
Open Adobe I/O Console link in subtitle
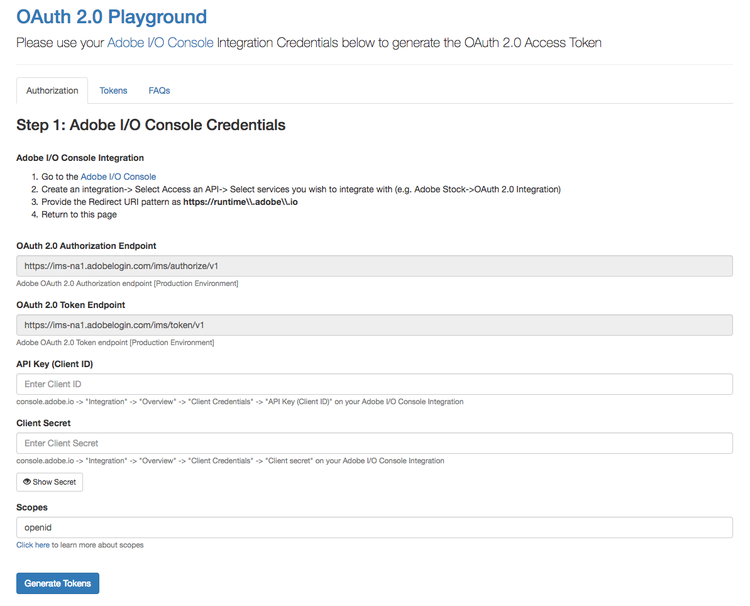click(x=160, y=43)
